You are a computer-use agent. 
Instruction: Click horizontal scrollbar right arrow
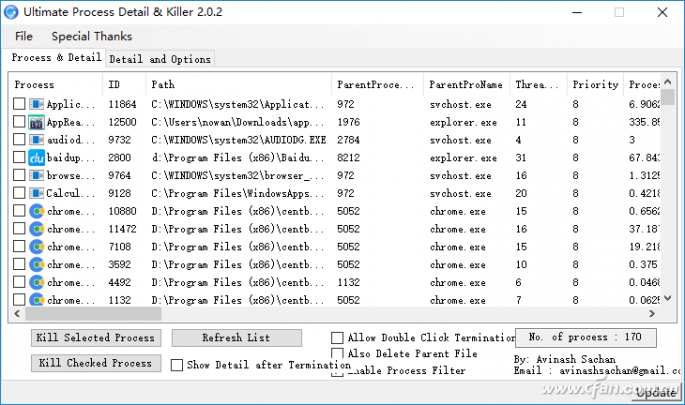[652, 313]
